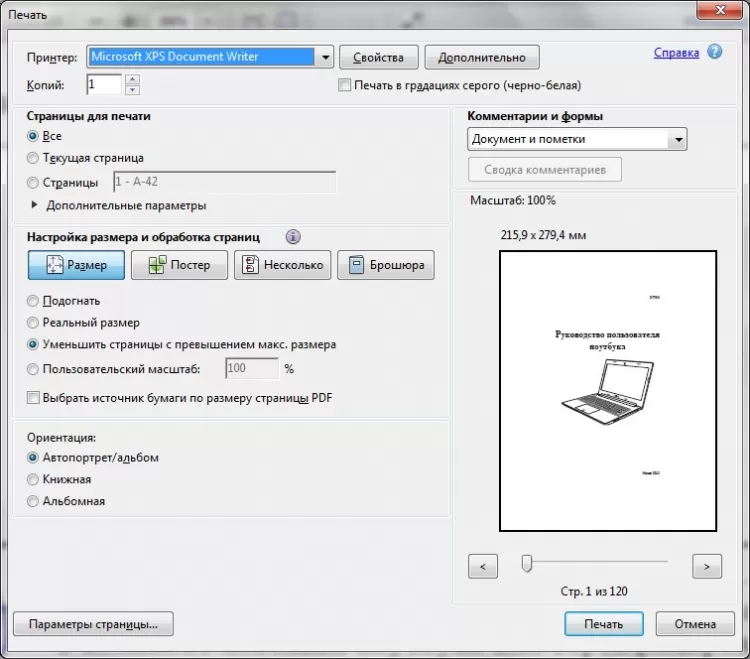
Task: Click the page range field showing 1 - A-42
Action: (224, 182)
